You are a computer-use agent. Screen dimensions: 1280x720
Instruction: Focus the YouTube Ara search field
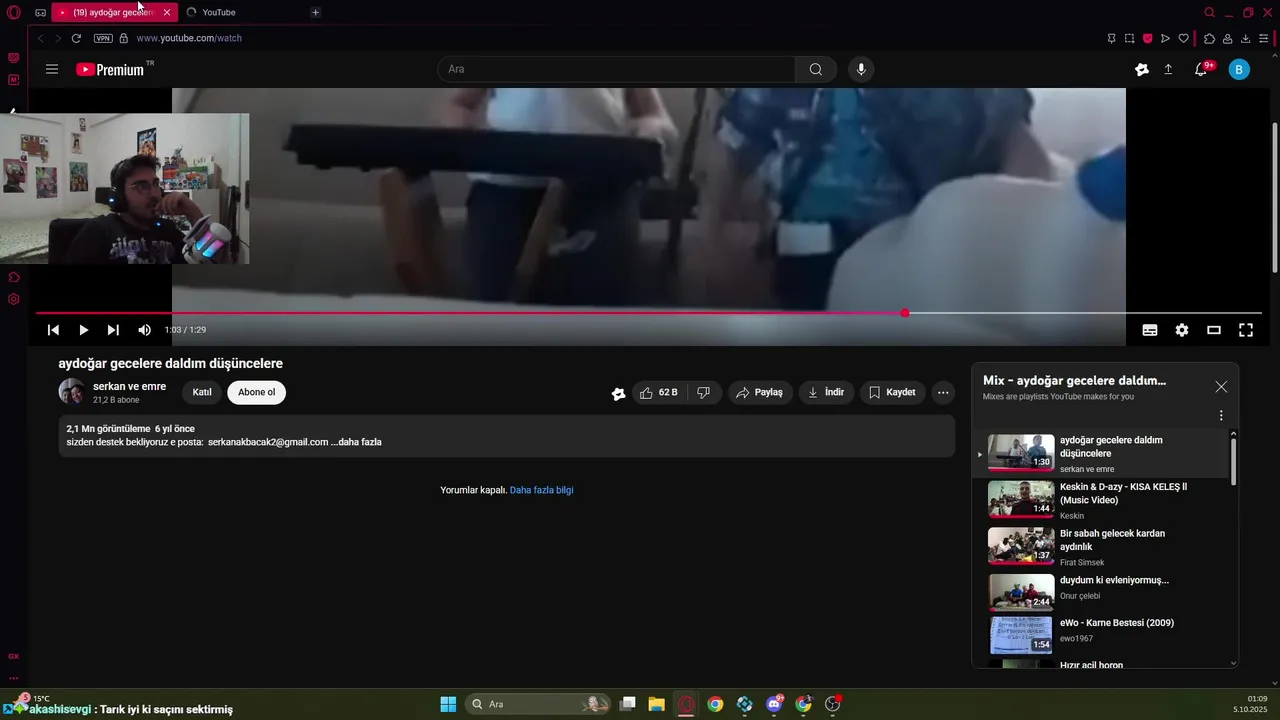(x=616, y=69)
